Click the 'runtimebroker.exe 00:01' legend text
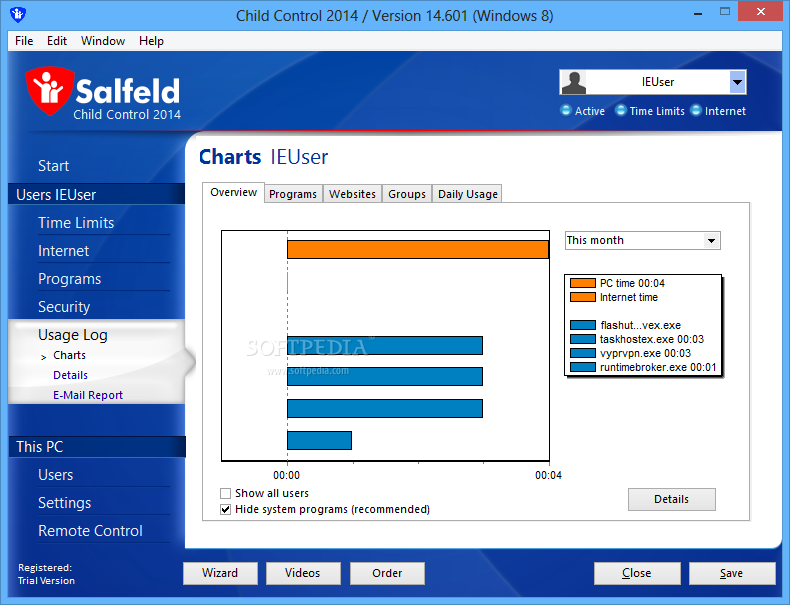The image size is (790, 605). pyautogui.click(x=658, y=367)
